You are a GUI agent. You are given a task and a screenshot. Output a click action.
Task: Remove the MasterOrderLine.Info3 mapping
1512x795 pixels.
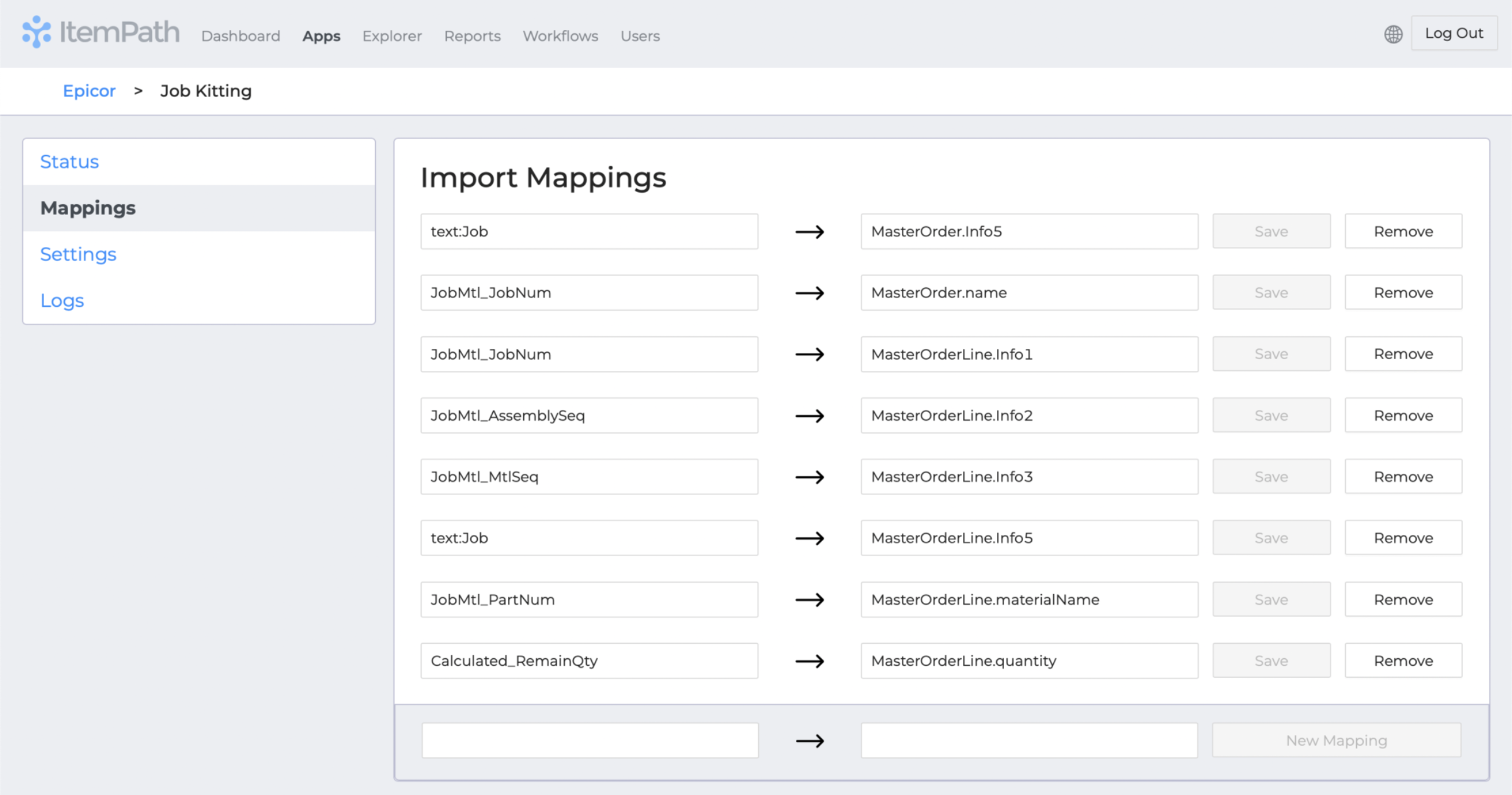point(1403,477)
